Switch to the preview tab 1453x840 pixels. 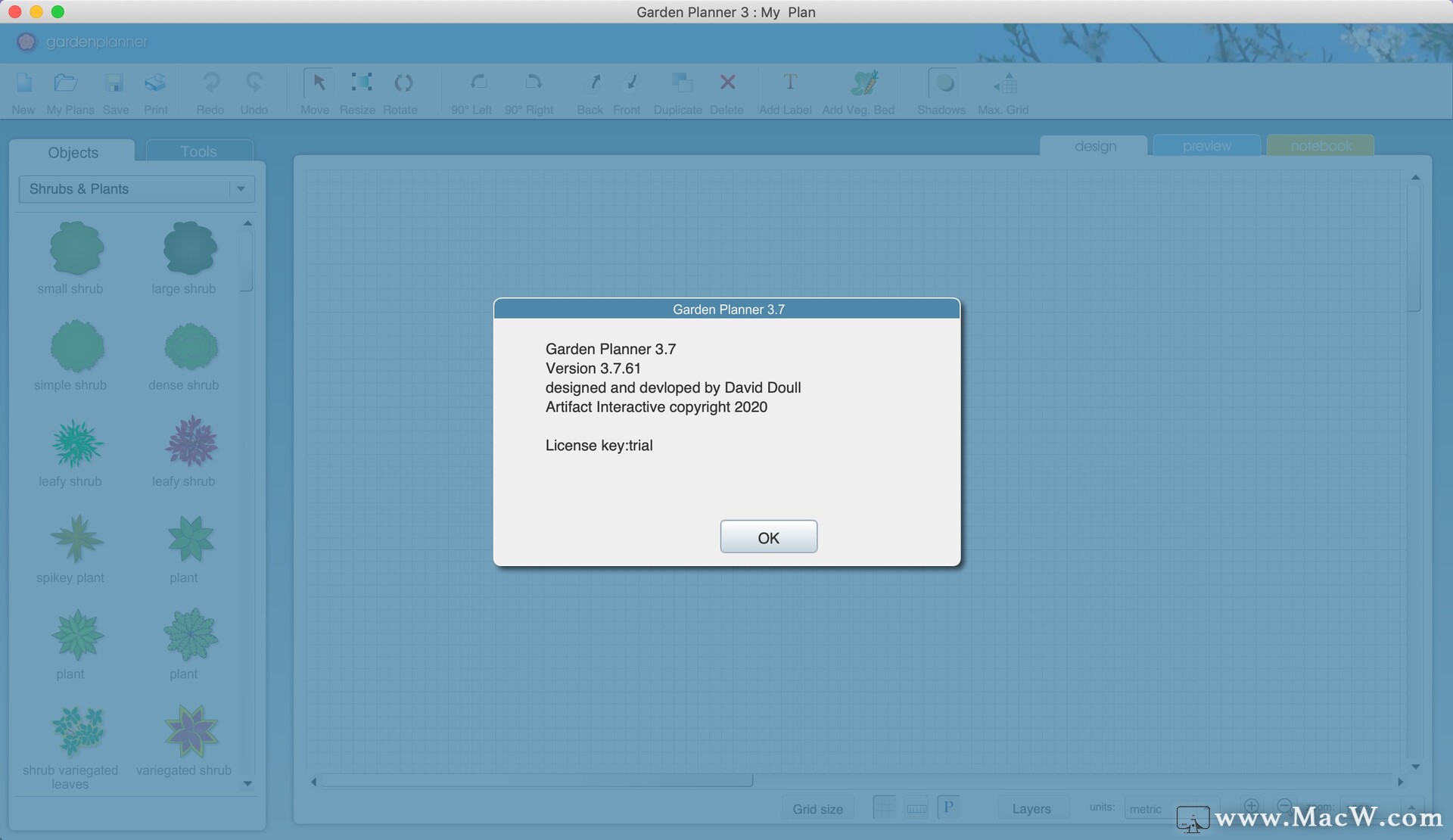point(1206,146)
